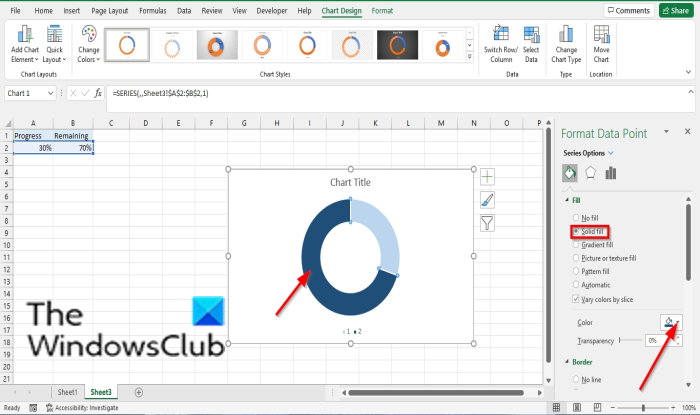Screen dimensions: 700x415
Task: Click the Chart Styles paintbrush button
Action: 487,200
